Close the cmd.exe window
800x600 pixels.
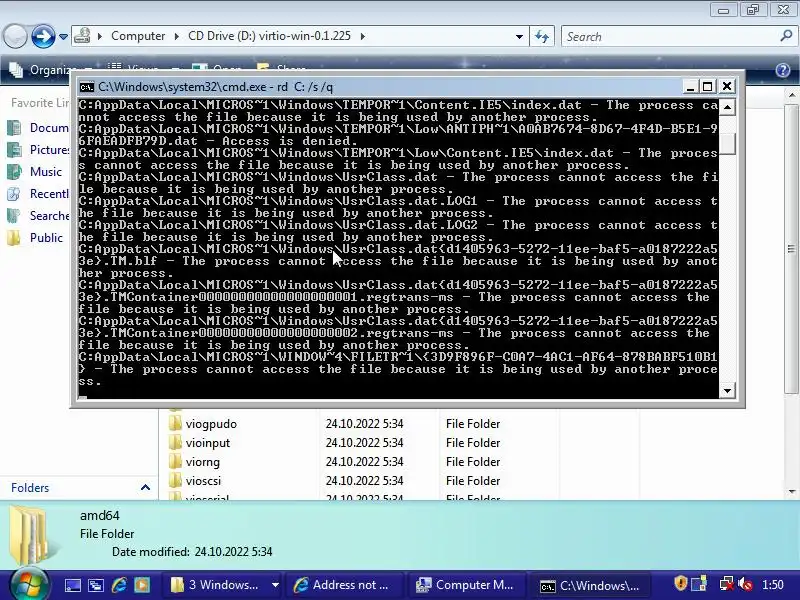click(727, 87)
